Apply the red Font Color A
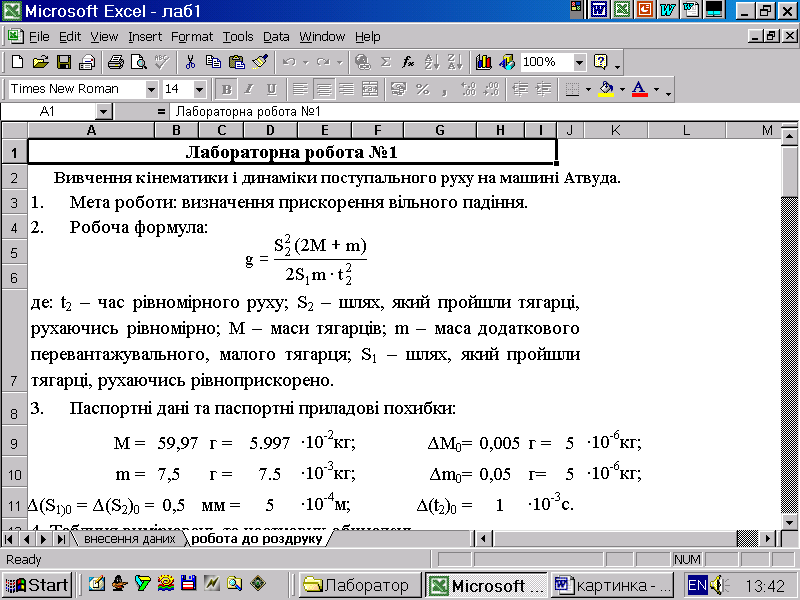Viewport: 800px width, 600px height. (x=640, y=89)
